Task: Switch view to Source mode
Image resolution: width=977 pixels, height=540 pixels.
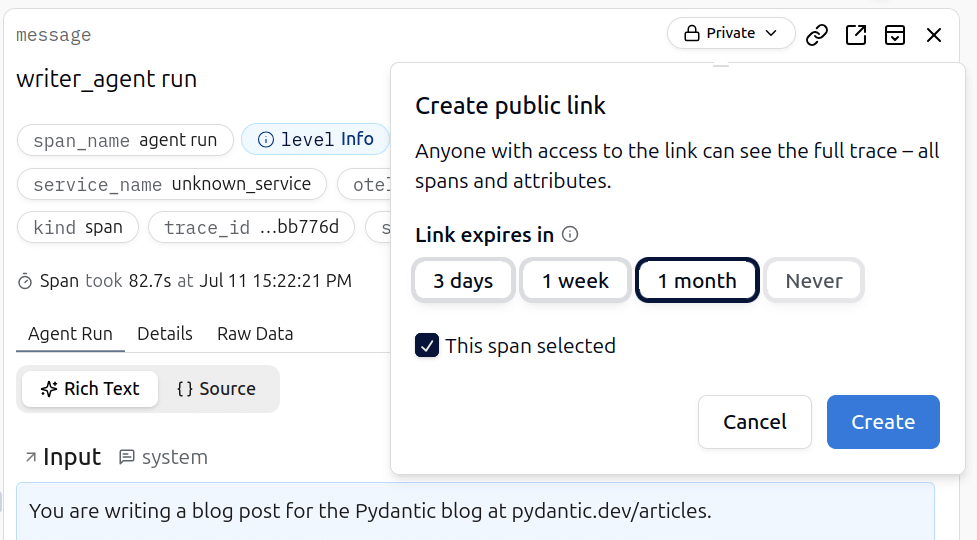Action: click(216, 389)
